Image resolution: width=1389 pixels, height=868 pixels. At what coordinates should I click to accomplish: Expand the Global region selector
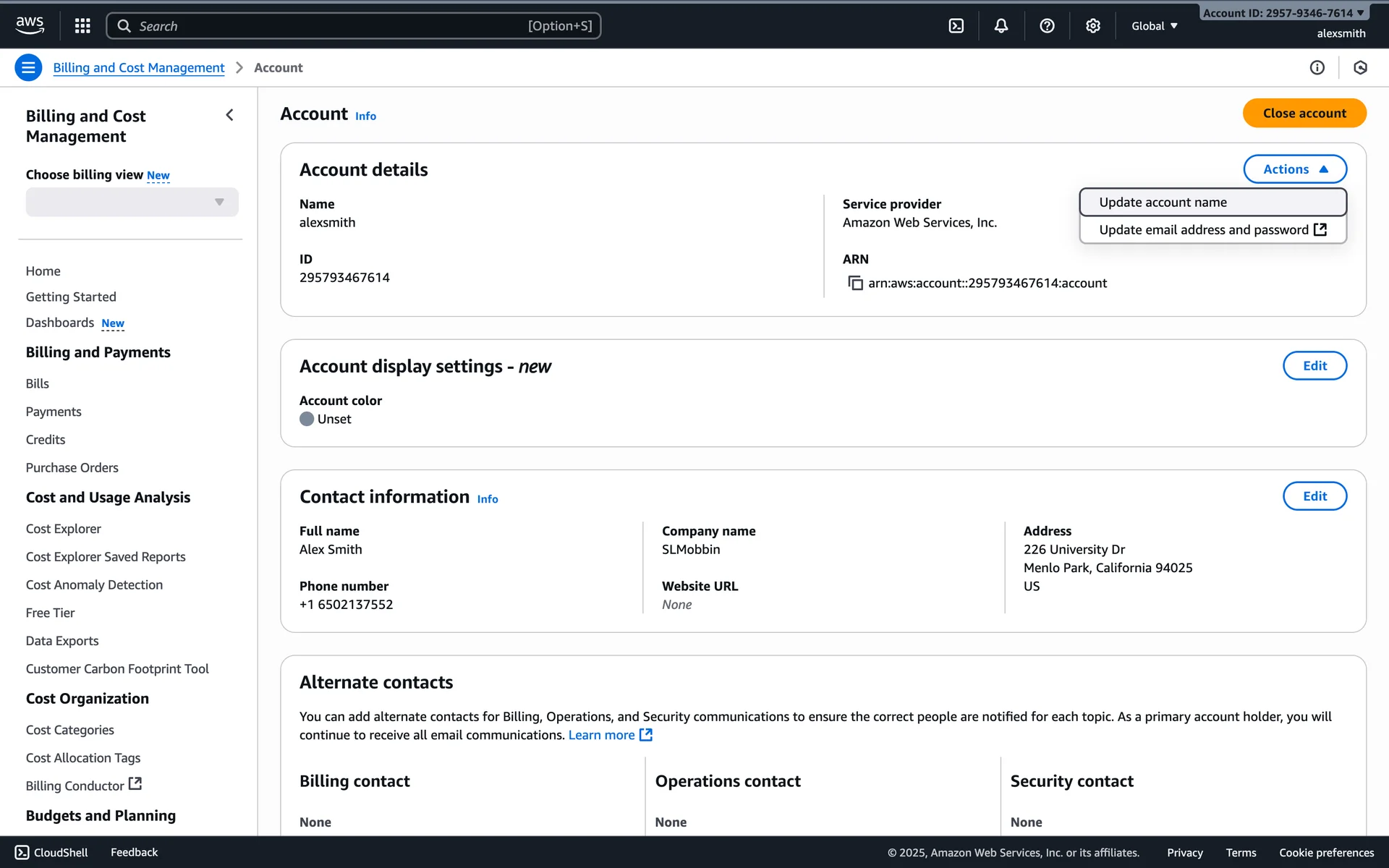point(1154,26)
